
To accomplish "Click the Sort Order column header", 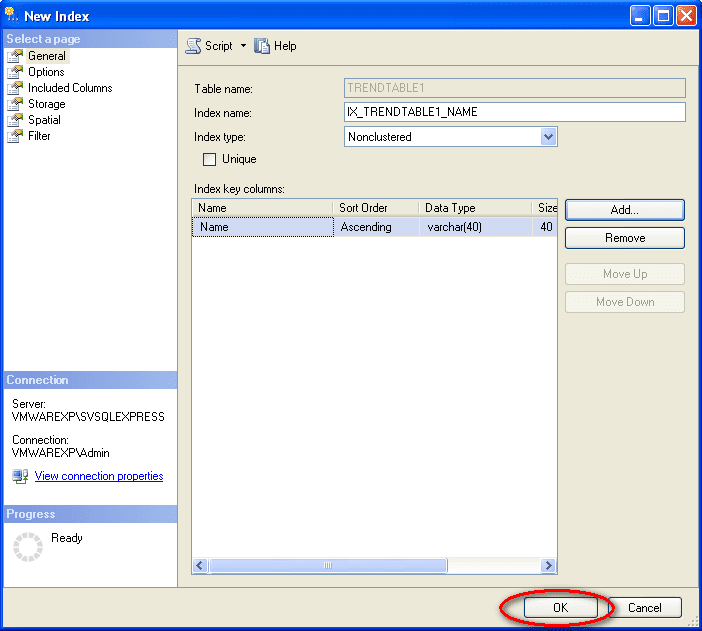I will [376, 208].
